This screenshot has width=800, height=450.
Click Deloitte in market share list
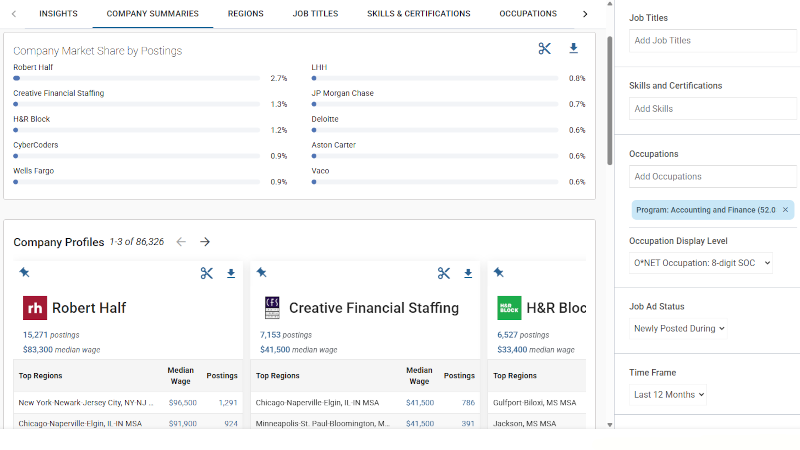(x=325, y=119)
